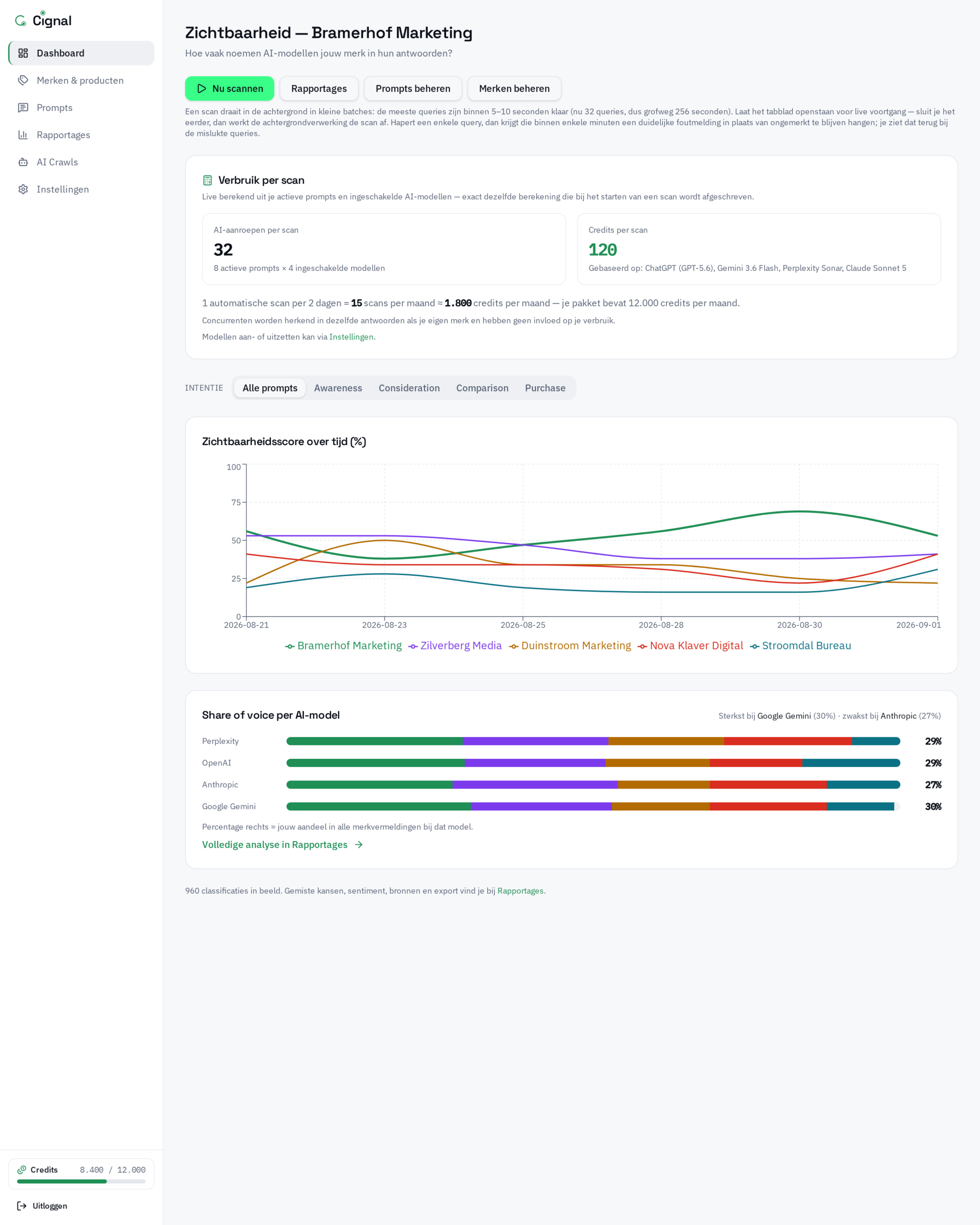Click the 2026-08-30 tick on the chart axis

[799, 625]
